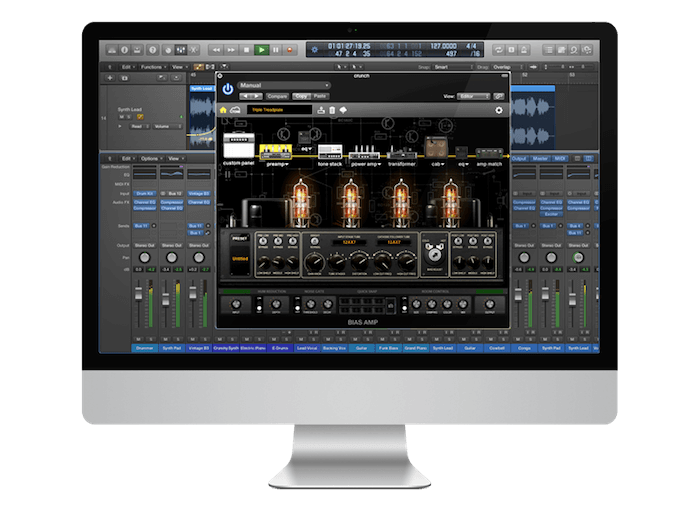The height and width of the screenshot is (524, 698).
Task: Open the Media Browser button
Action: (587, 50)
